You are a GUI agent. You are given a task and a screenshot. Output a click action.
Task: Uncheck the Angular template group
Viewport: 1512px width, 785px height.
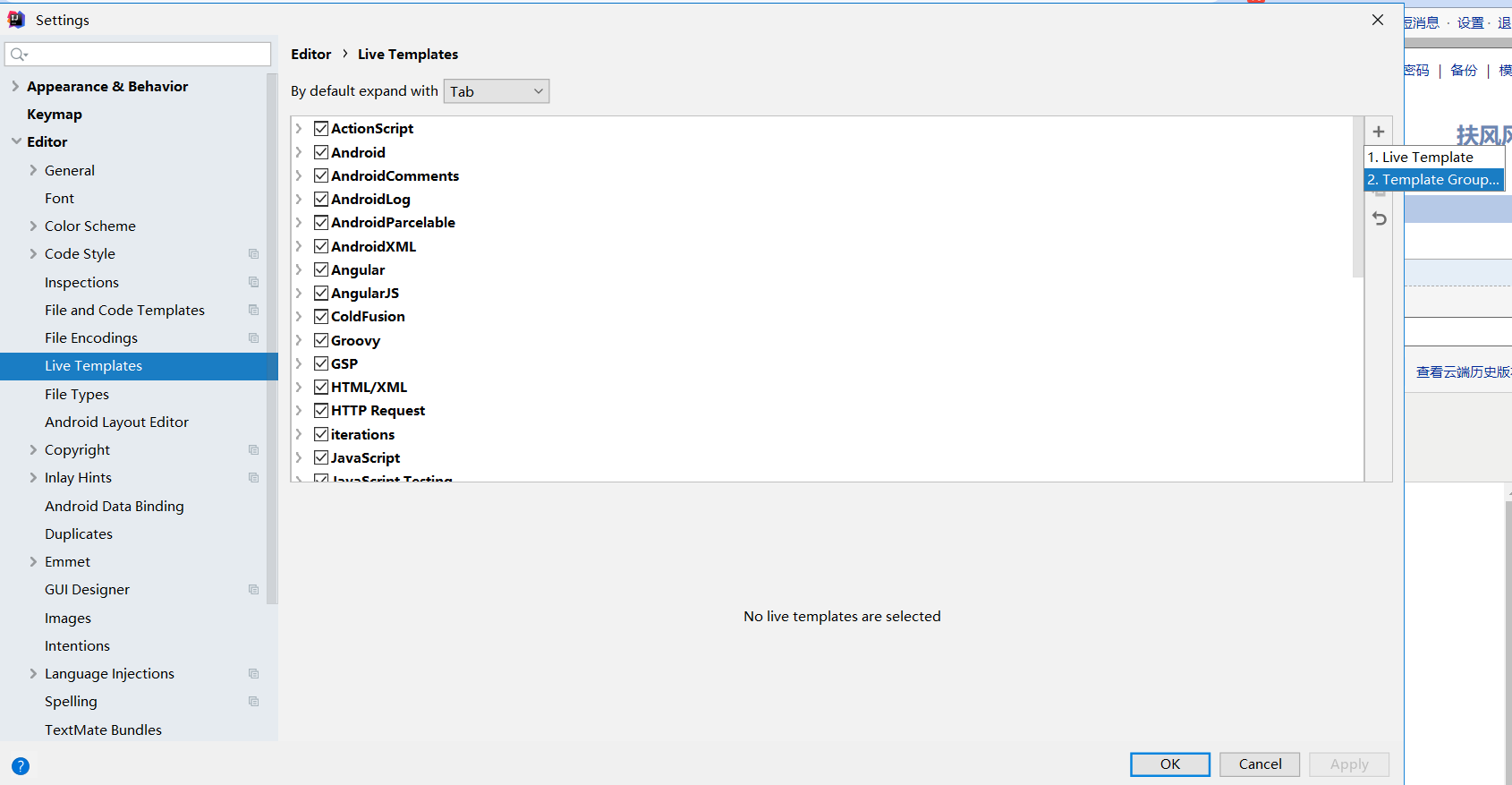tap(321, 269)
